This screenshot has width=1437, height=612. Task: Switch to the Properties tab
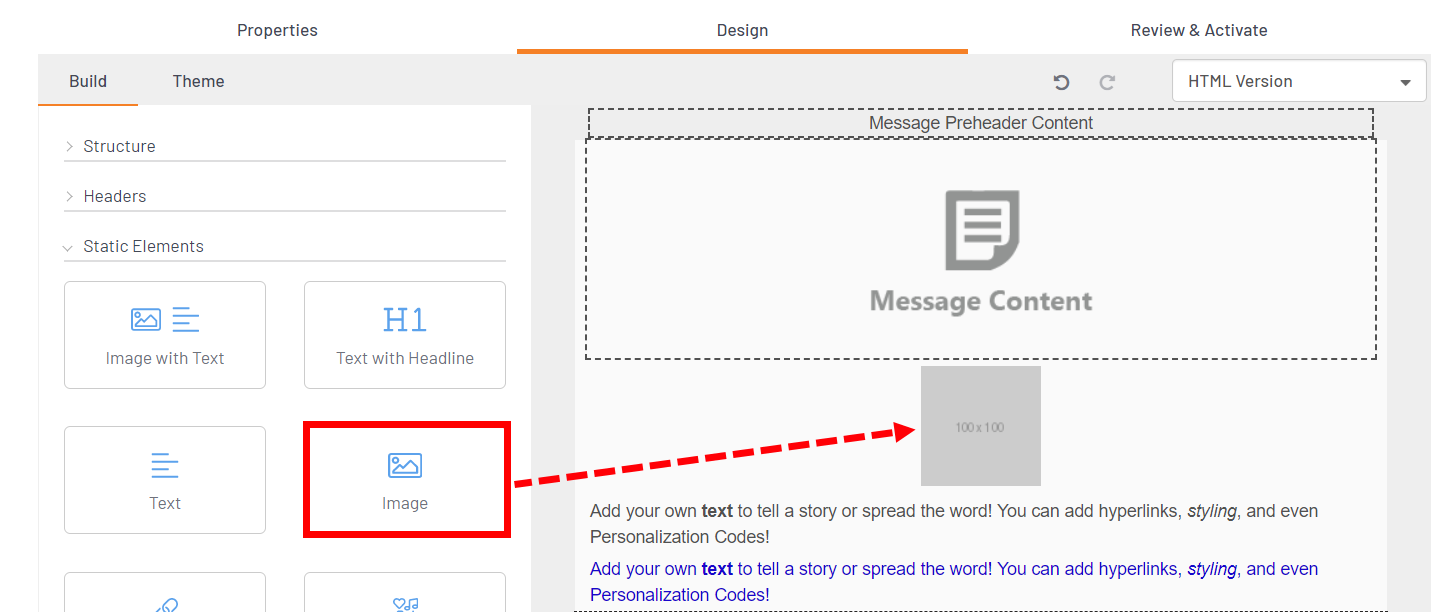[277, 30]
